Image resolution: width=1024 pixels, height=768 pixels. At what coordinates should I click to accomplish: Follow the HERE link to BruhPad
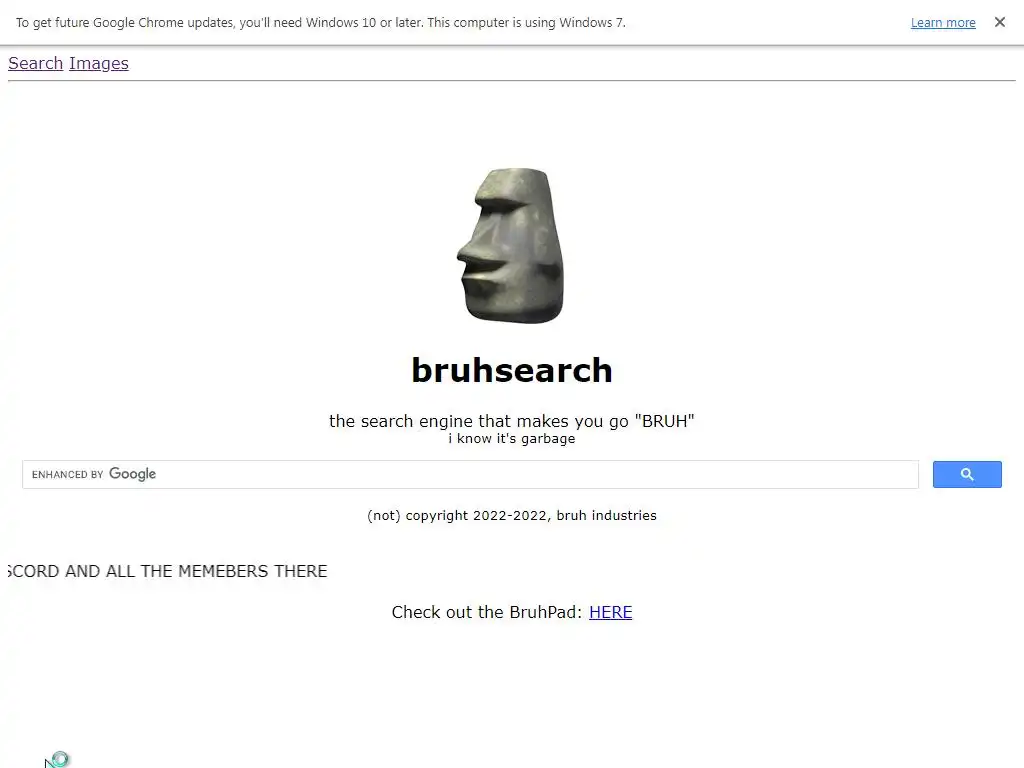(611, 612)
